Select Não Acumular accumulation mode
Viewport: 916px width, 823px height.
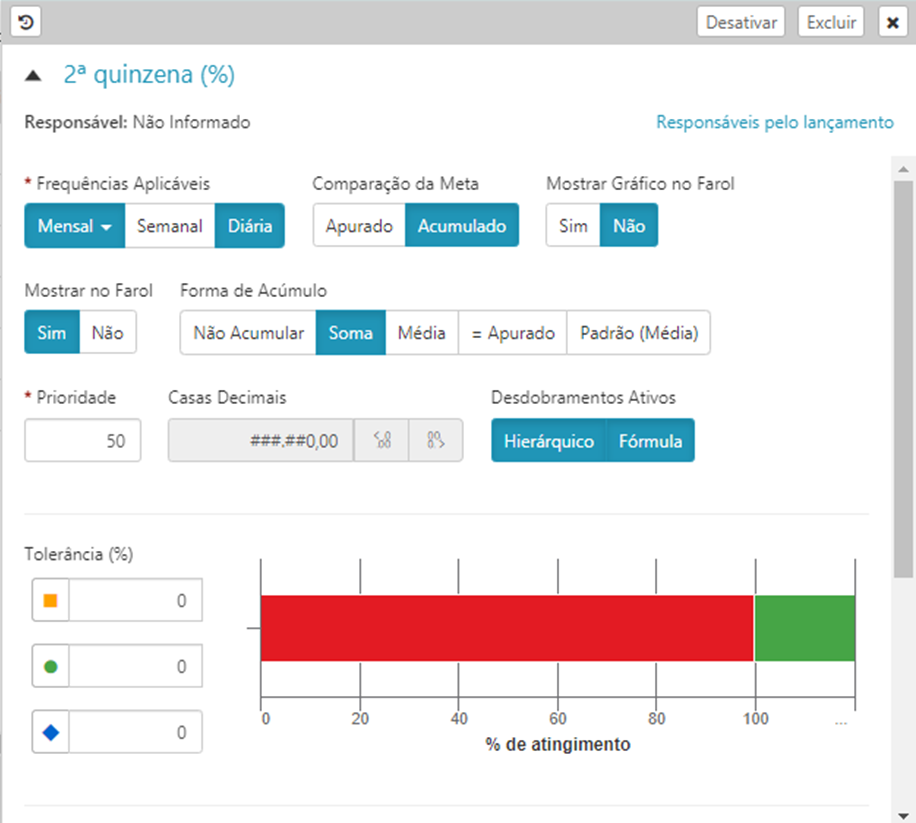248,332
